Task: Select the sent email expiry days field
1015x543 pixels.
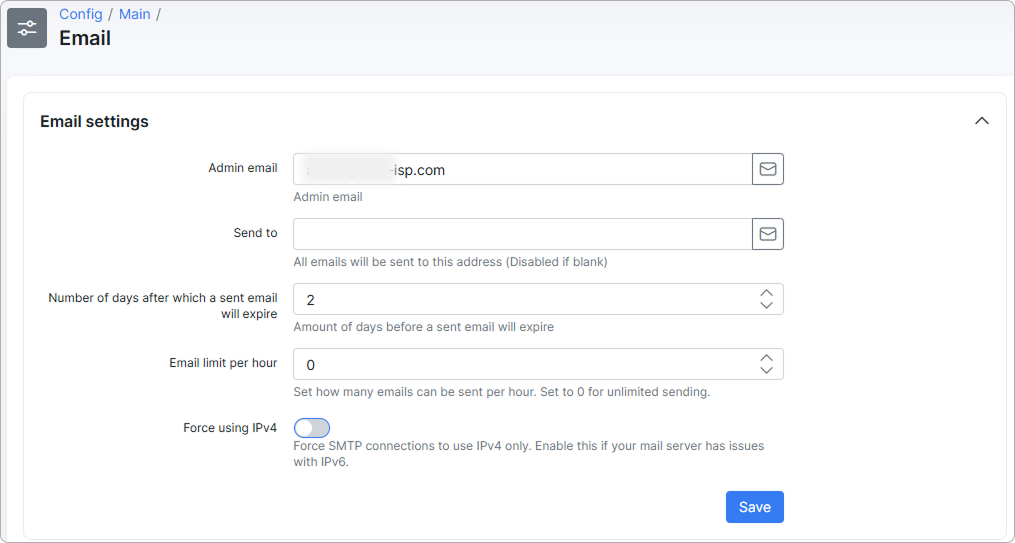Action: coord(539,299)
